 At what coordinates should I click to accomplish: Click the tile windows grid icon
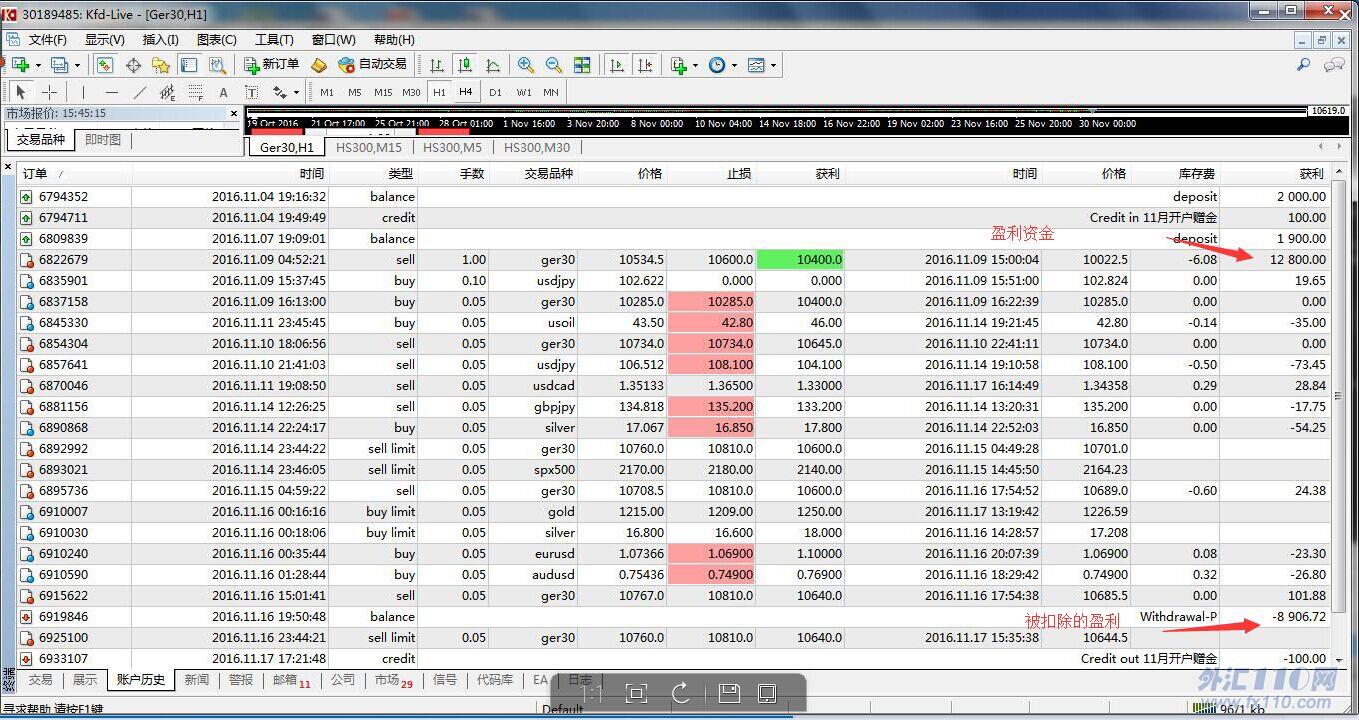coord(582,65)
